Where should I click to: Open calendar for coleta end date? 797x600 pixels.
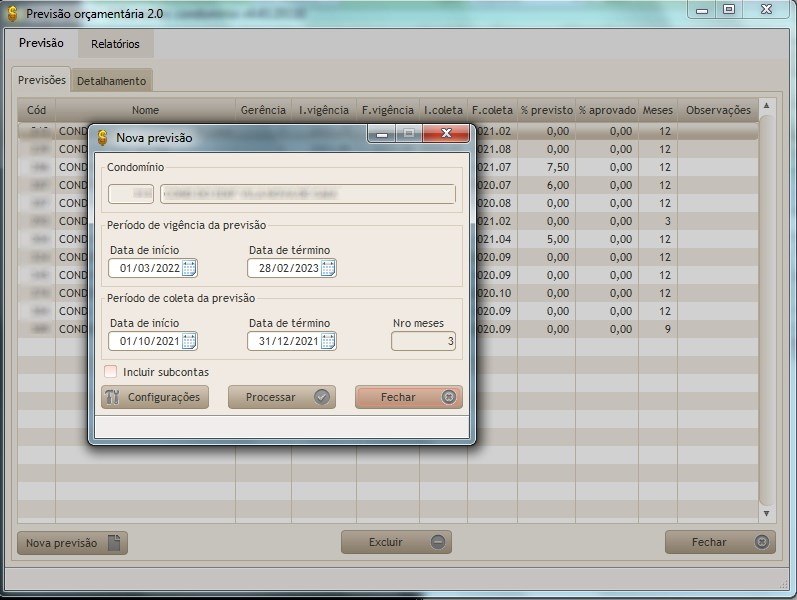pyautogui.click(x=328, y=341)
